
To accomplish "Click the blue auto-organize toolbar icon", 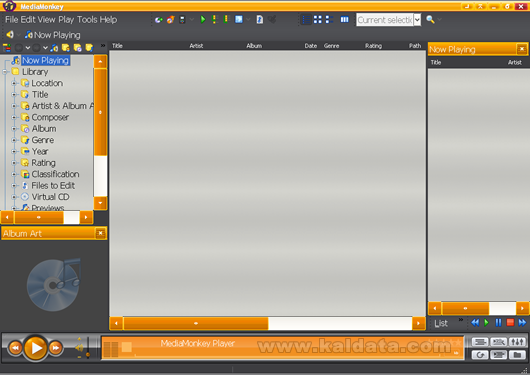I will point(239,20).
